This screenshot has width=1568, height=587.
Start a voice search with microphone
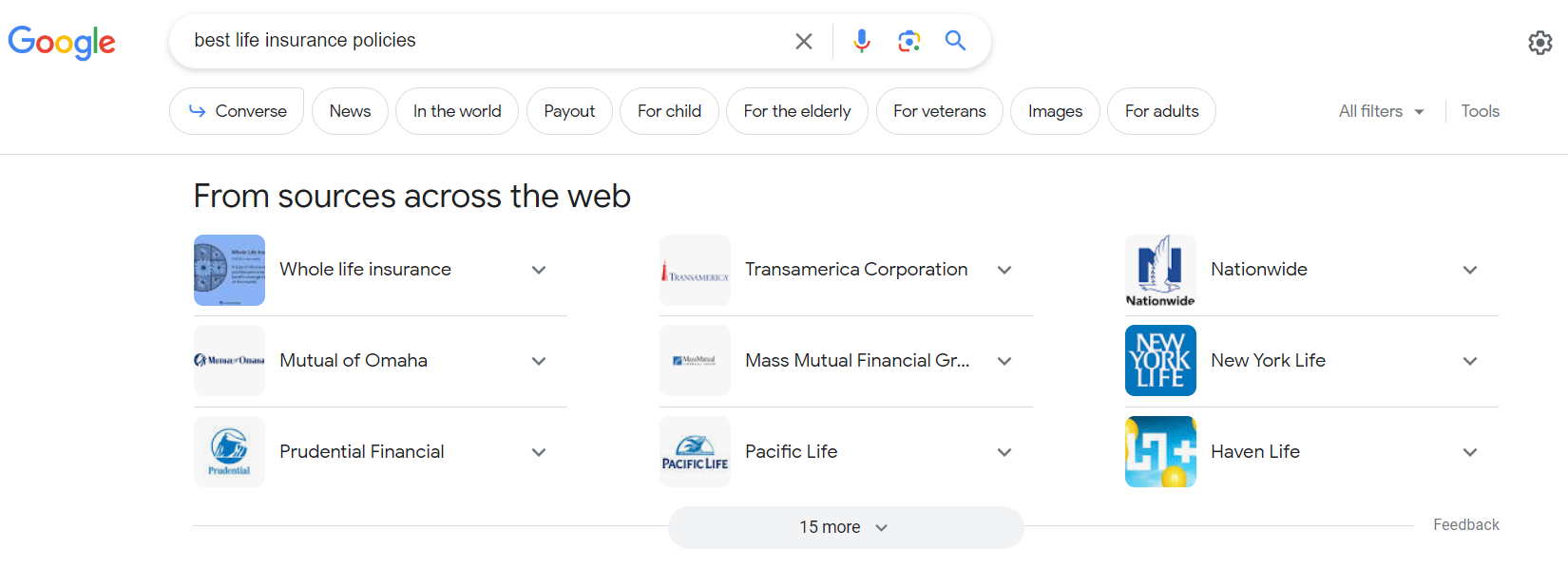[862, 41]
